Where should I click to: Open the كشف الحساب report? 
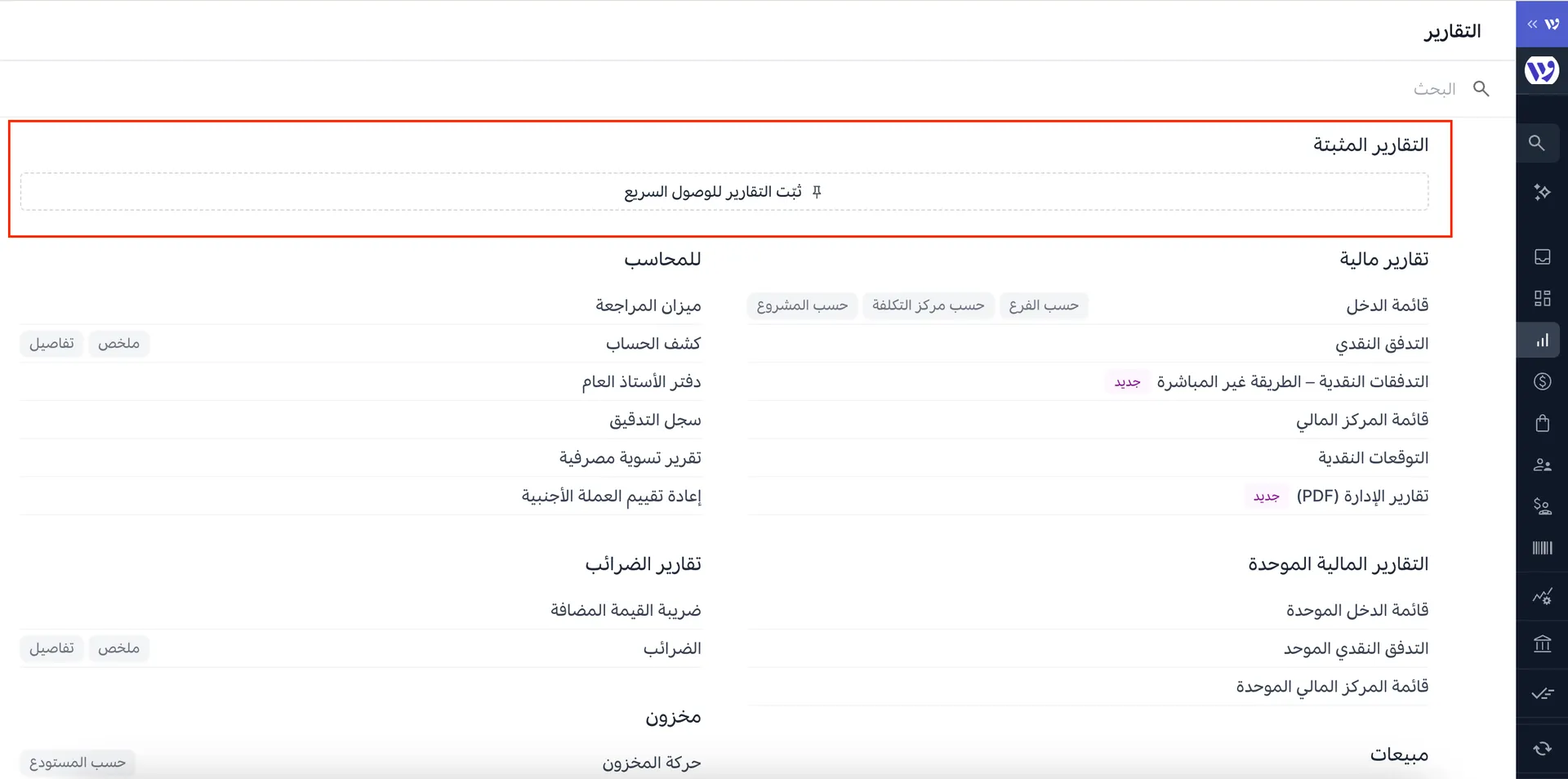(x=653, y=344)
